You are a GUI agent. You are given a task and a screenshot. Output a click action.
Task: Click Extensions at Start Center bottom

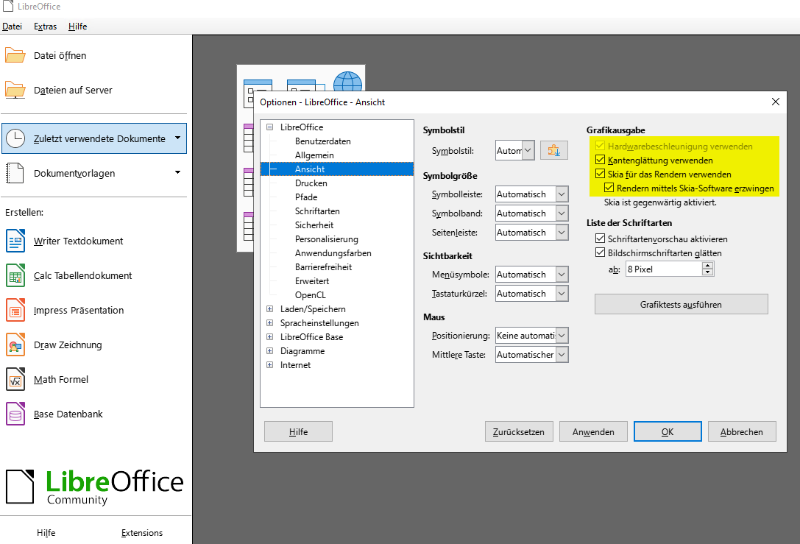click(142, 532)
